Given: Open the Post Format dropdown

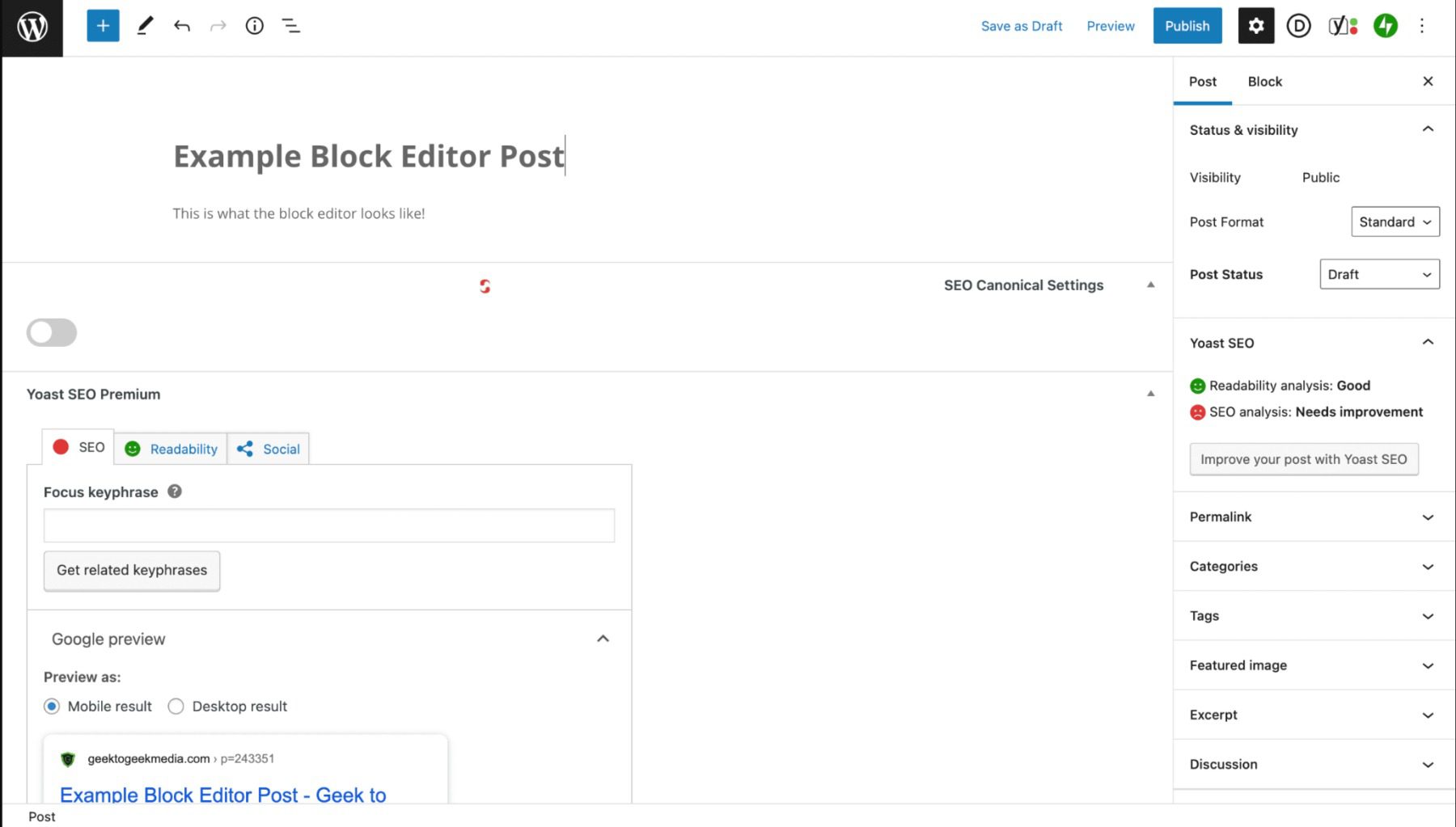Looking at the screenshot, I should (1395, 222).
